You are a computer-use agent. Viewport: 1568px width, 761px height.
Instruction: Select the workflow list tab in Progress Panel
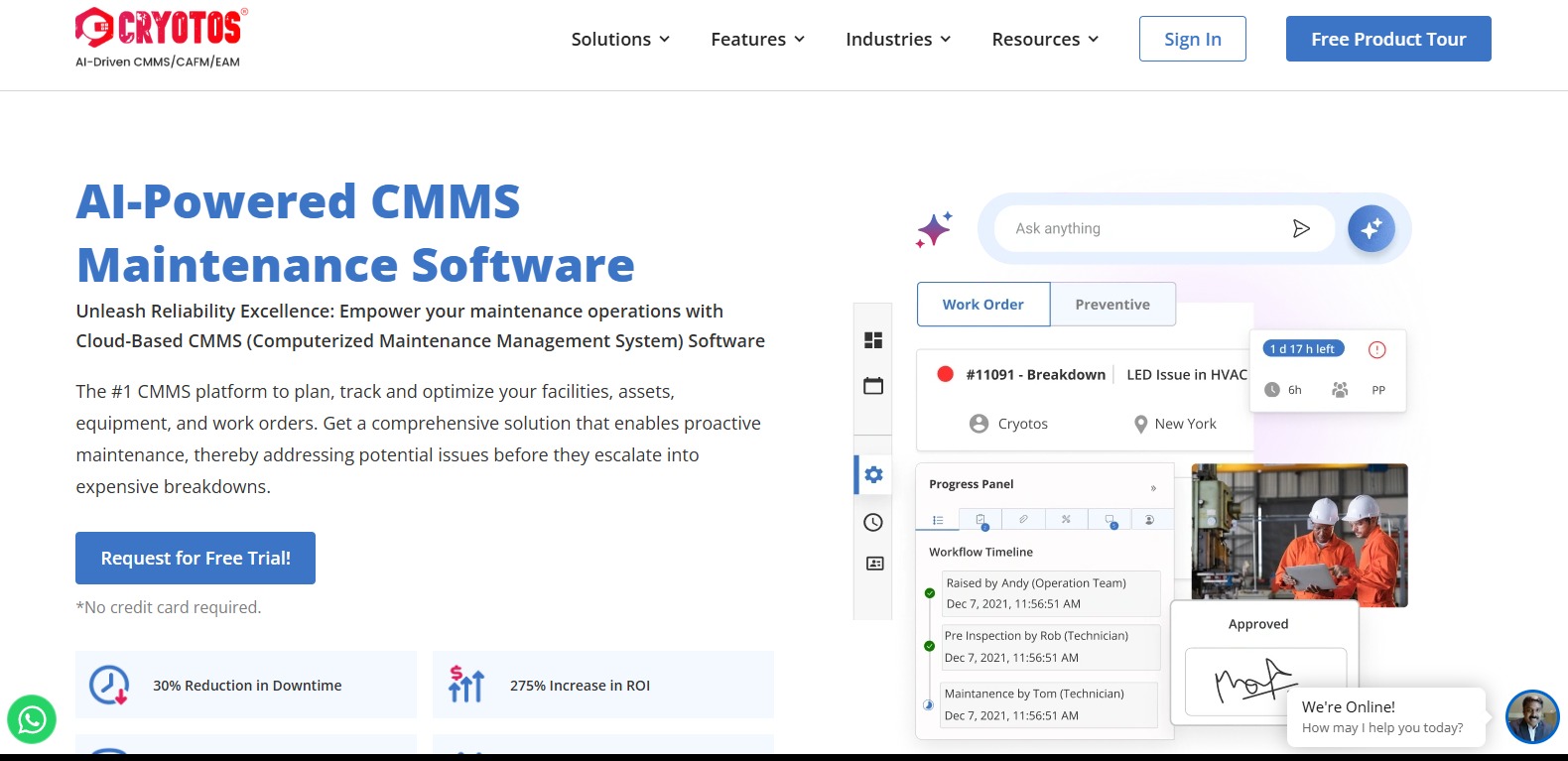click(x=938, y=520)
